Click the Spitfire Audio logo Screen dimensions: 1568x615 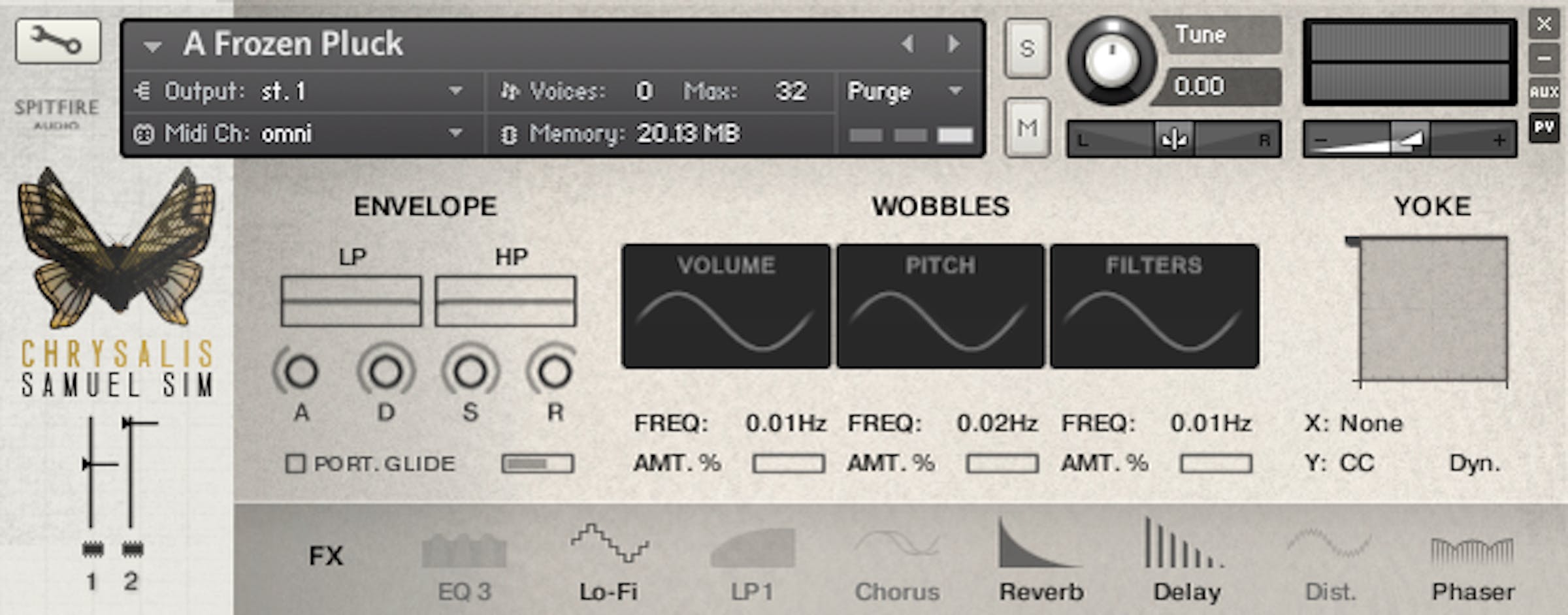click(x=57, y=113)
